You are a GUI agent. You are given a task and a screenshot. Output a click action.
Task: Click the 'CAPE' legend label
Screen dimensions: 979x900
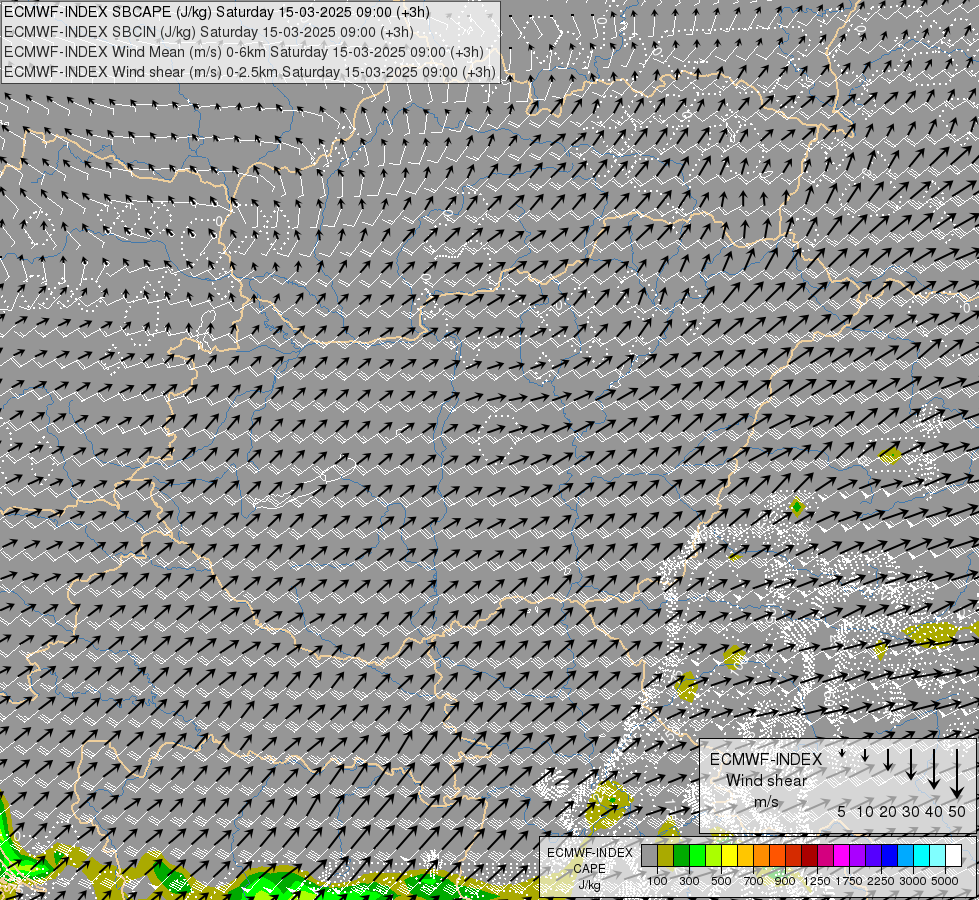(590, 869)
